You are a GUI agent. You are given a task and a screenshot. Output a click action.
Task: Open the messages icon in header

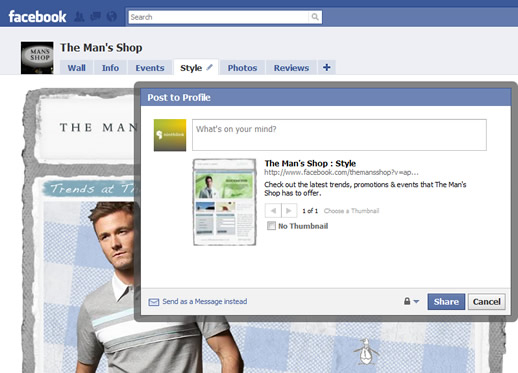tap(95, 16)
